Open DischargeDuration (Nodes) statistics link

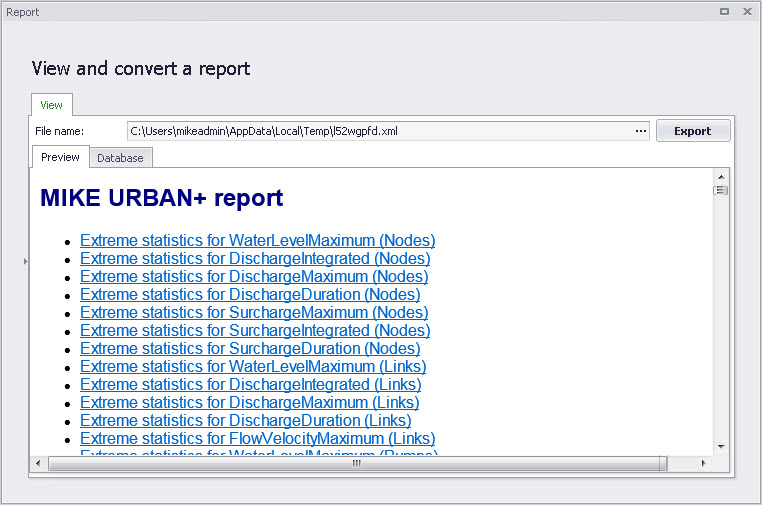point(250,294)
